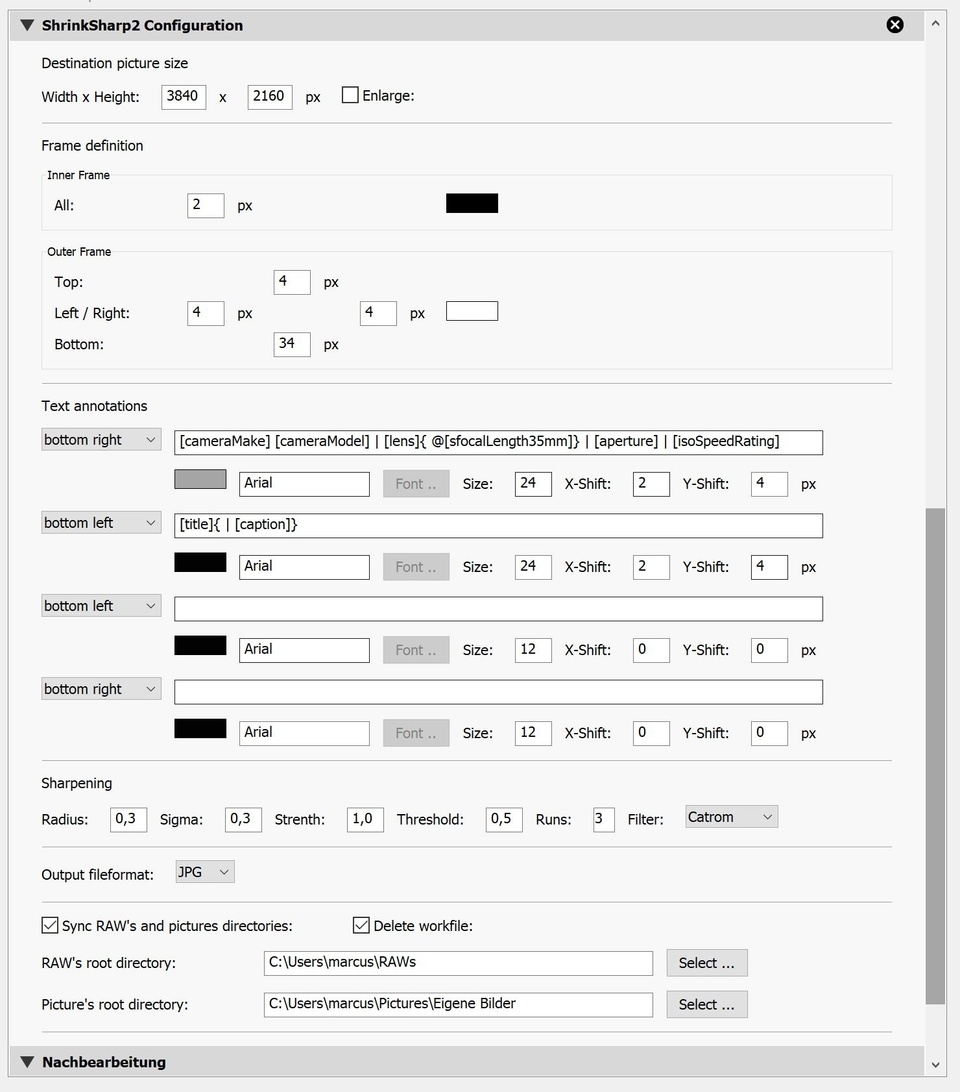Uncheck the Delete workfile option
Viewport: 960px width, 1092px height.
361,926
